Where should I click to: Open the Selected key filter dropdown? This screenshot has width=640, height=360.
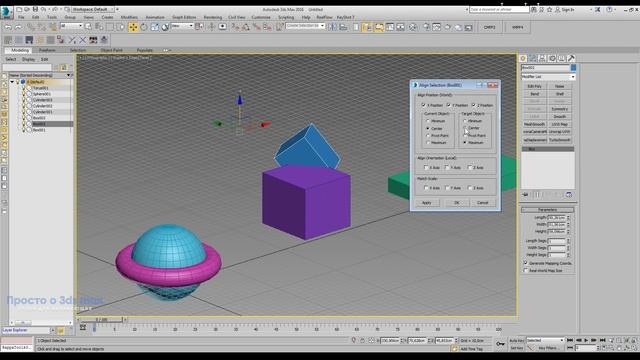(545, 340)
